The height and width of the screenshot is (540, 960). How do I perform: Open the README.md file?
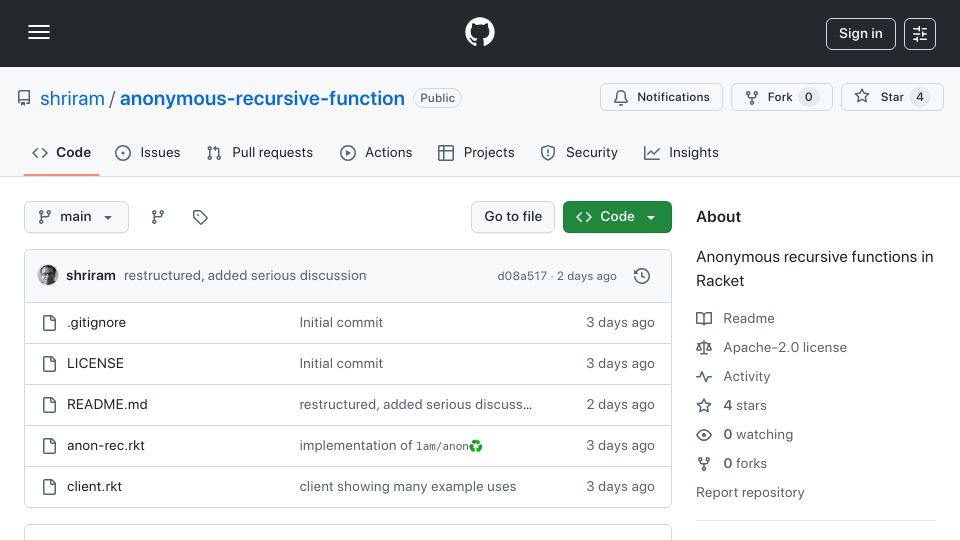point(107,405)
